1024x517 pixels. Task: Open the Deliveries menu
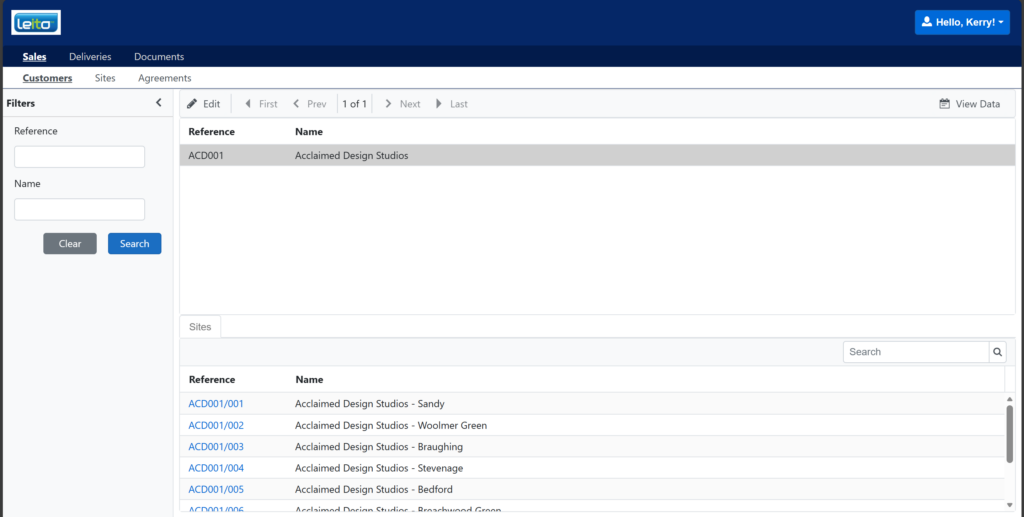point(90,57)
